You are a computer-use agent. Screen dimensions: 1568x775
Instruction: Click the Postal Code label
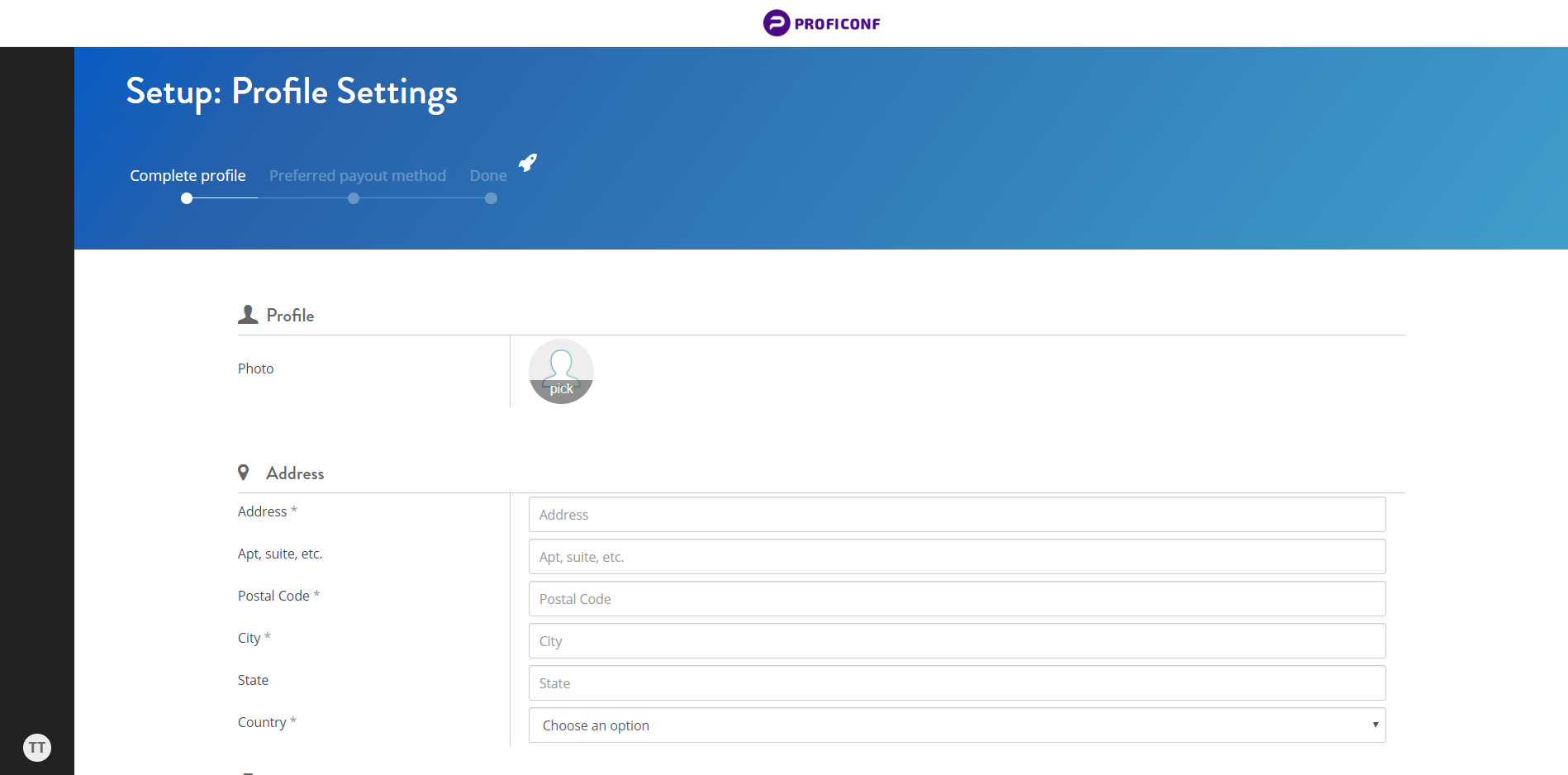coord(278,596)
